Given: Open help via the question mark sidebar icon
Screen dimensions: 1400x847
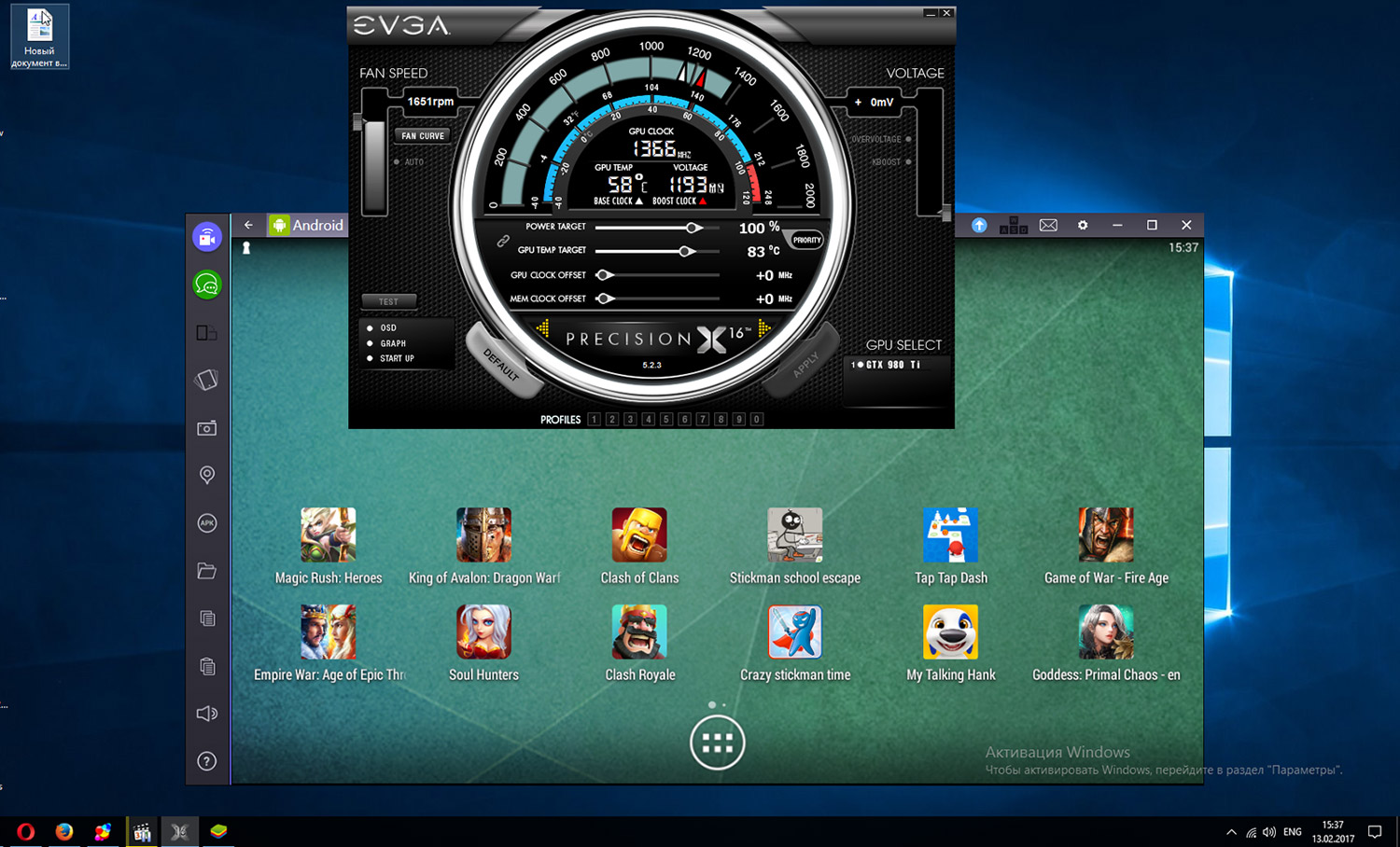Looking at the screenshot, I should coord(207,761).
